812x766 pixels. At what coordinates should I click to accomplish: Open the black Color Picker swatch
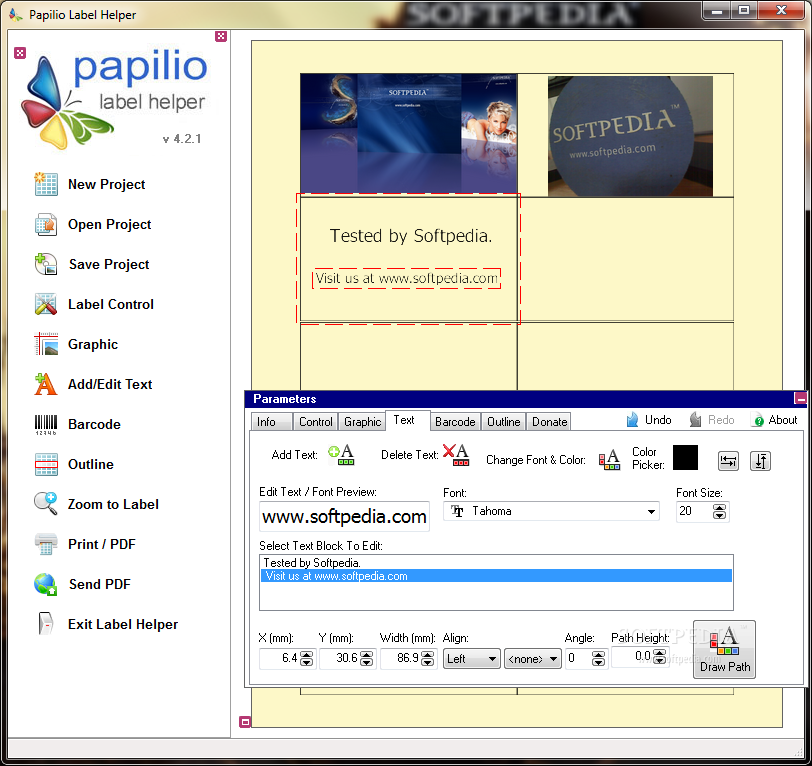coord(685,458)
